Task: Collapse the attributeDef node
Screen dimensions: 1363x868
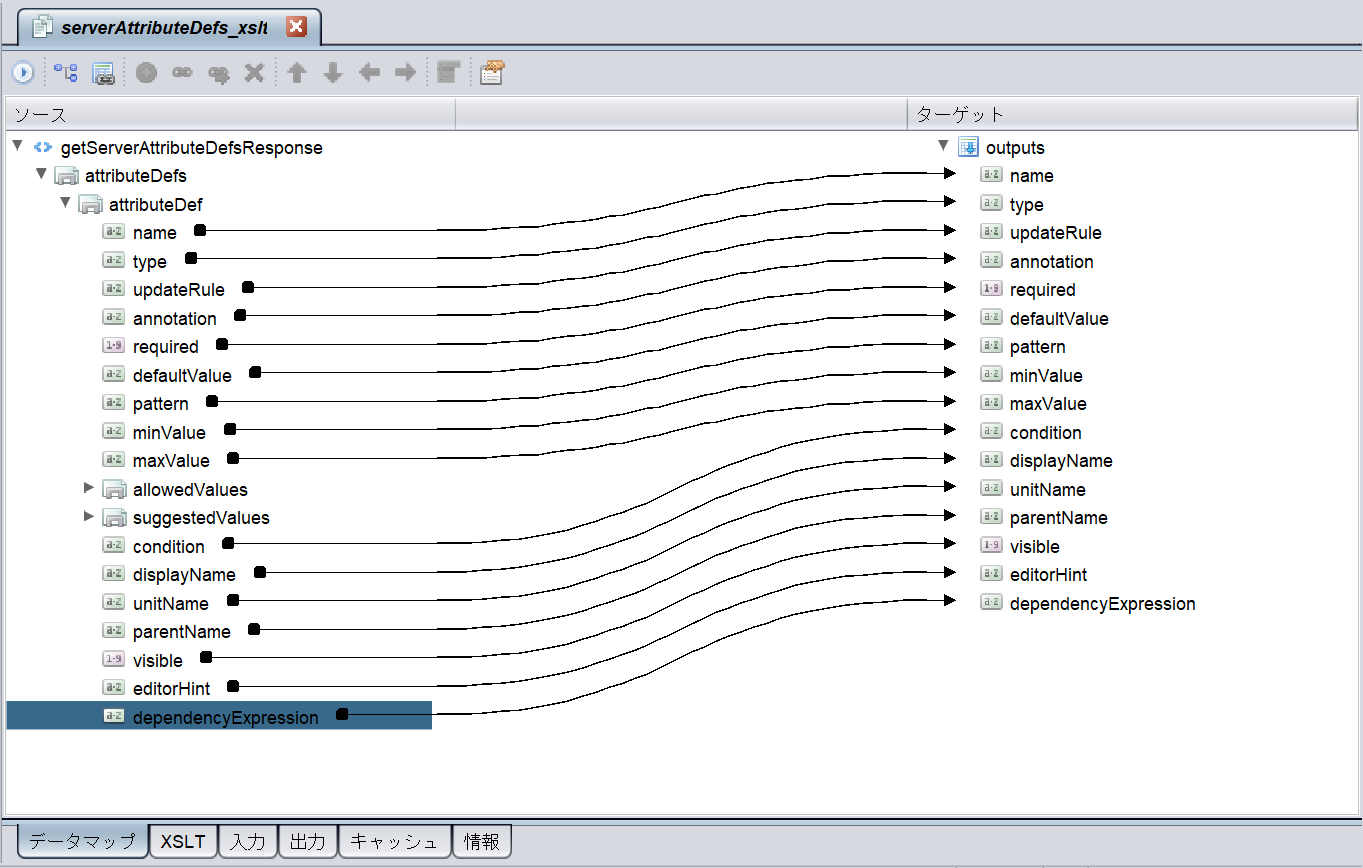Action: click(65, 203)
